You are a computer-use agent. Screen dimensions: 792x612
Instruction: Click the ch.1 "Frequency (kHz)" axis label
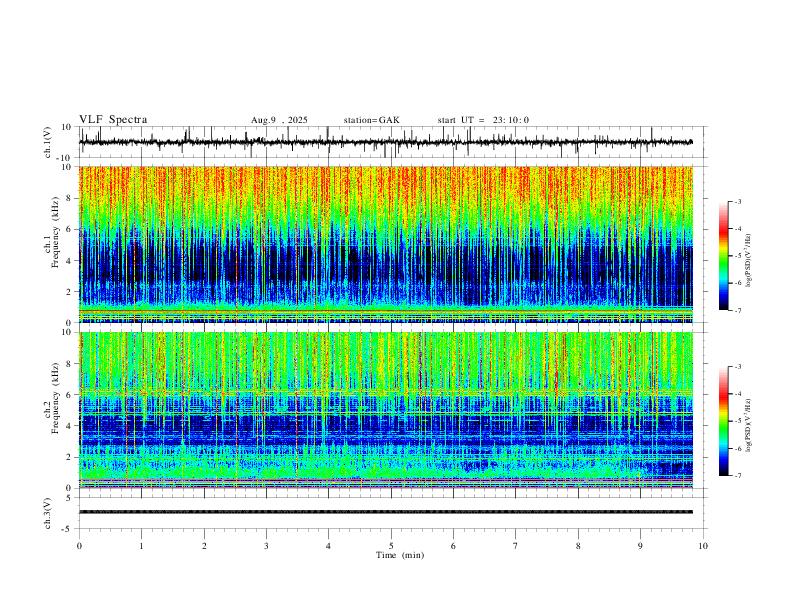pos(55,233)
